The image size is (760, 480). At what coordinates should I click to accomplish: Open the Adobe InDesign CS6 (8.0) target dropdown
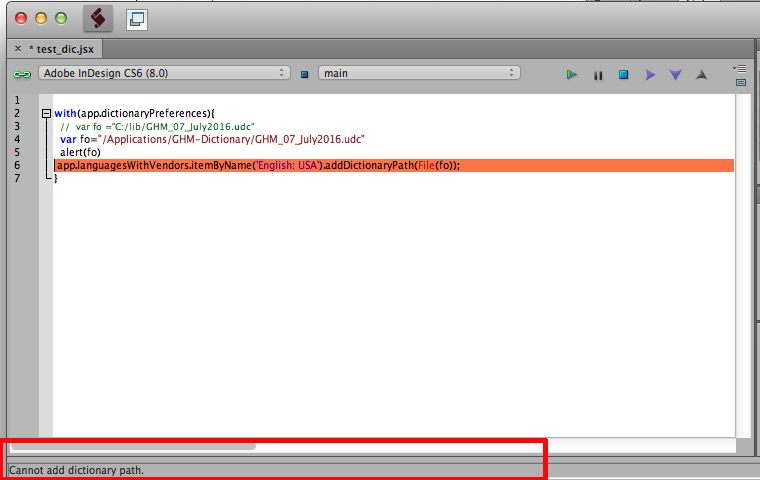coord(164,73)
